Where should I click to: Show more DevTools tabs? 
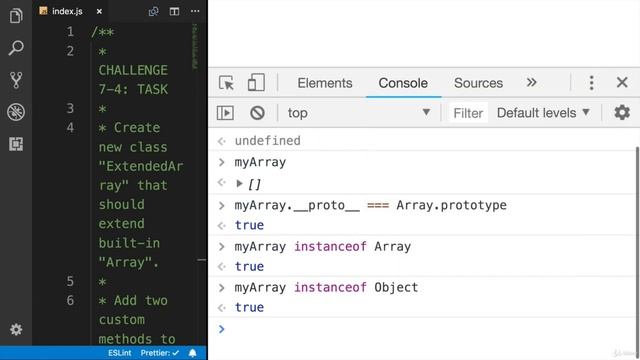click(x=531, y=82)
